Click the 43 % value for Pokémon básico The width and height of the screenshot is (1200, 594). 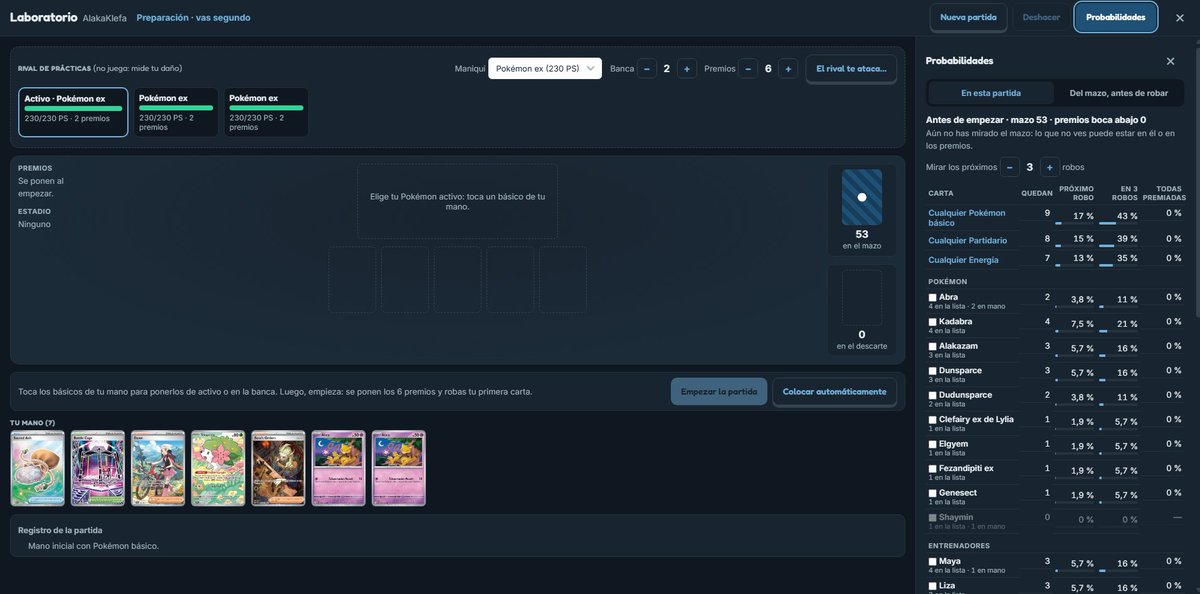1127,216
